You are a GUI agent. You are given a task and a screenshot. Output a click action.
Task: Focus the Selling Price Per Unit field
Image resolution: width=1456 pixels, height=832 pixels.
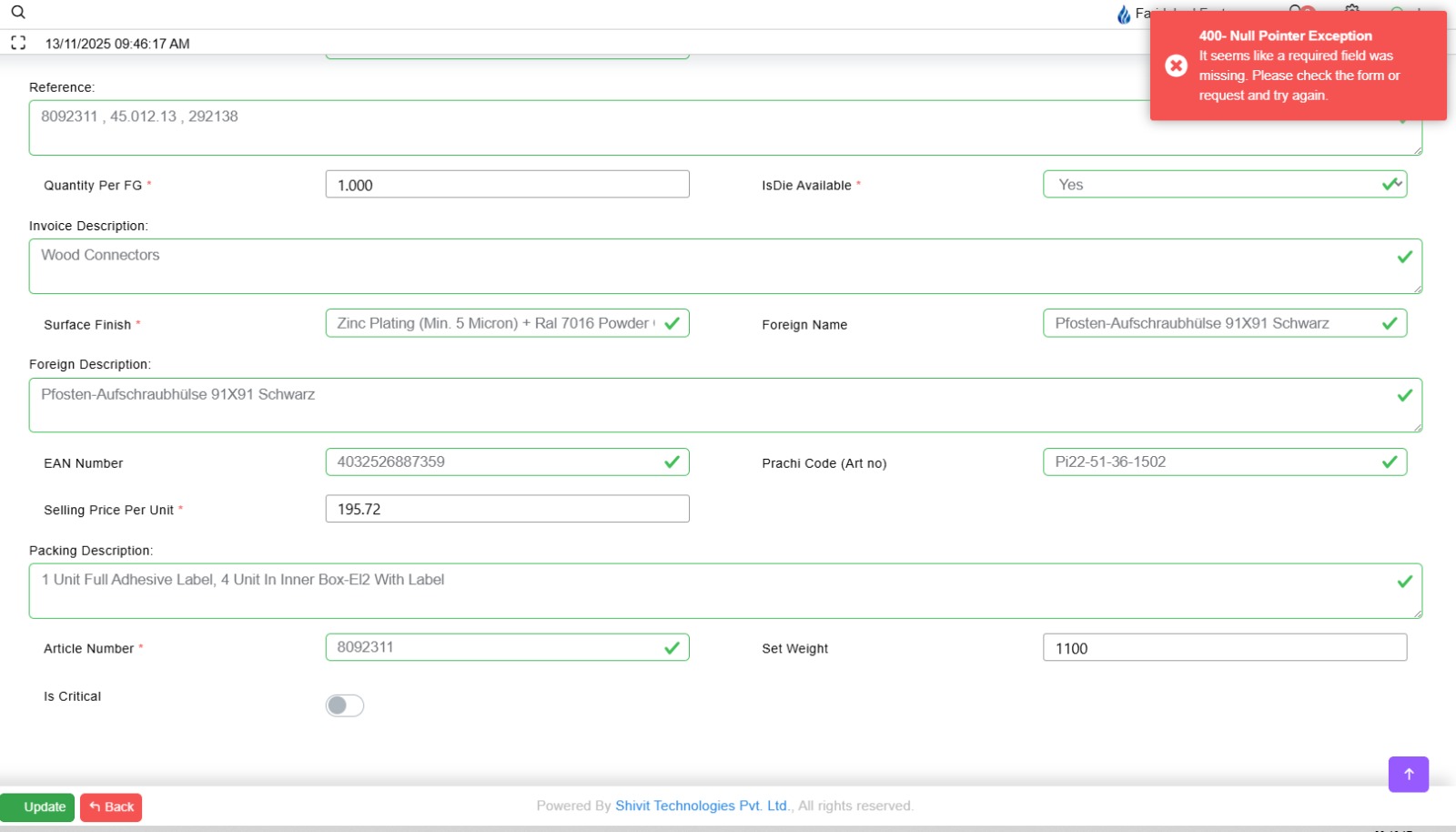pyautogui.click(x=507, y=509)
